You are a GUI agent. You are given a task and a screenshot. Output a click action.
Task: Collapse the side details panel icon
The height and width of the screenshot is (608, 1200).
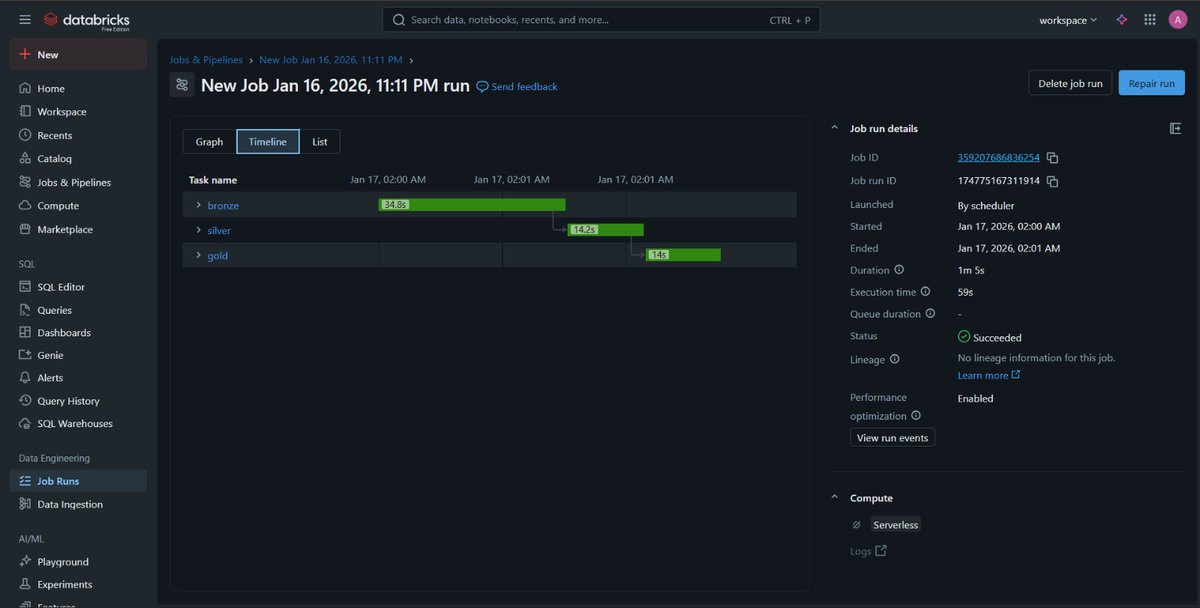coord(1175,128)
